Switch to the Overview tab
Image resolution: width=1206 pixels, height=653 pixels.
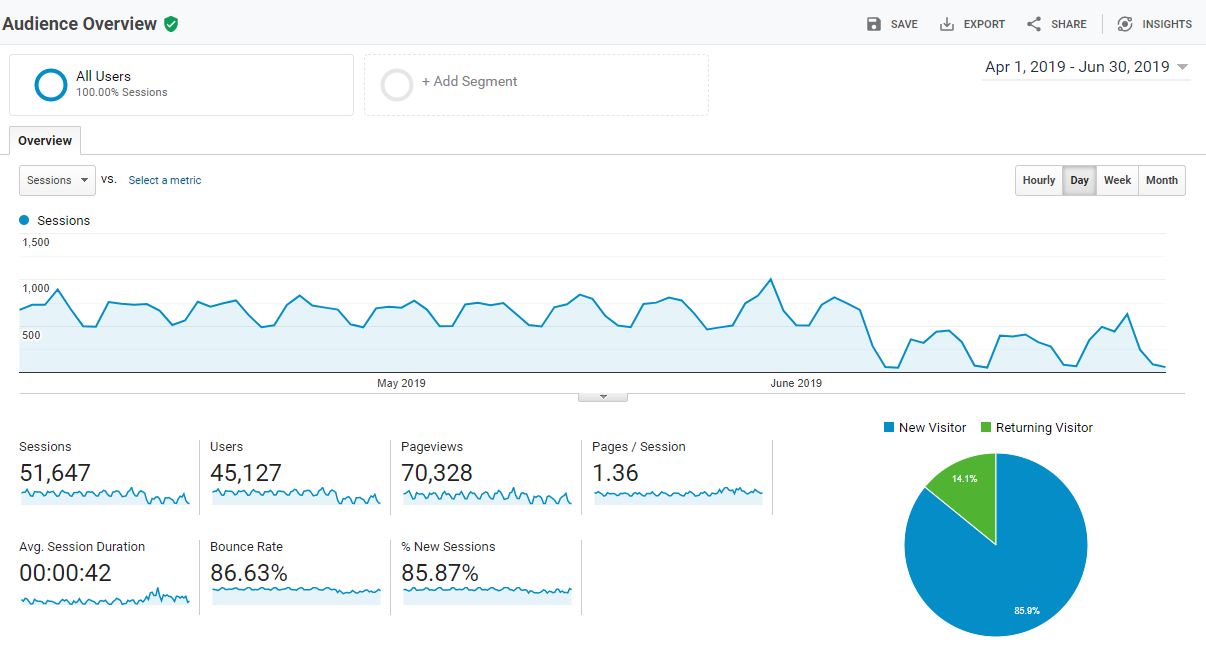[x=44, y=140]
